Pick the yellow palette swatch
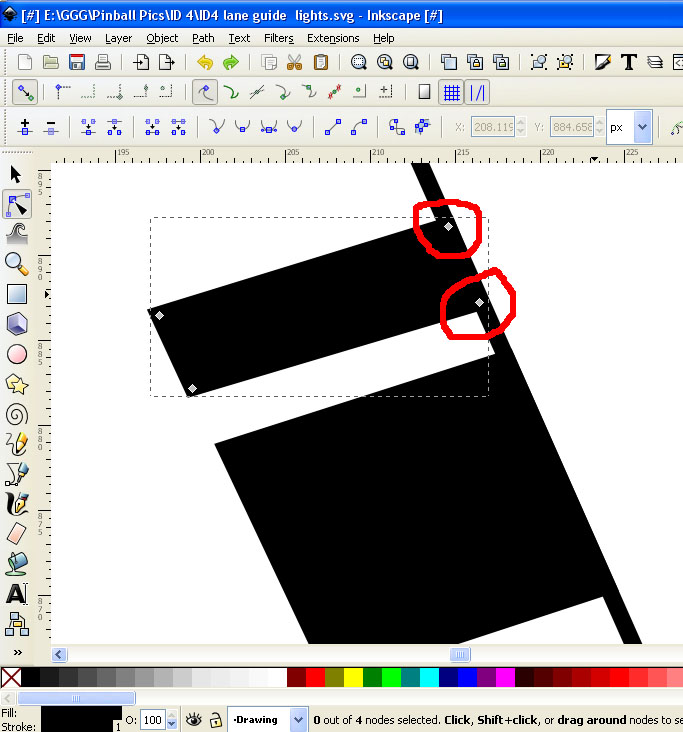This screenshot has height=732, width=683. click(354, 677)
